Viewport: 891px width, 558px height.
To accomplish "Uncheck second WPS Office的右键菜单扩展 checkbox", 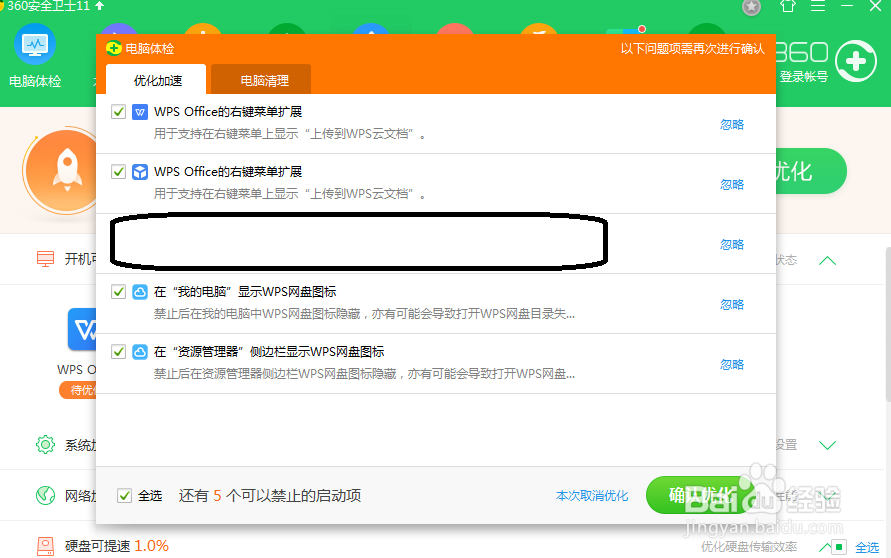I will click(x=118, y=171).
